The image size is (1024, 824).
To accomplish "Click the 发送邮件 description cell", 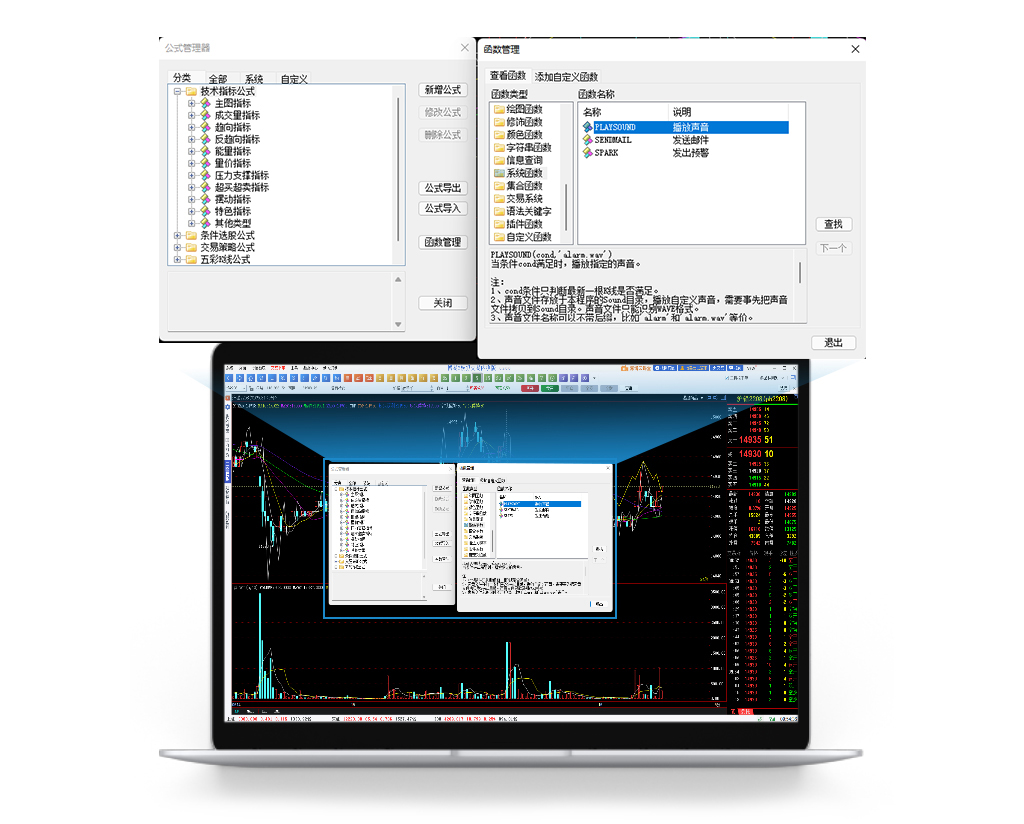I will coord(690,140).
